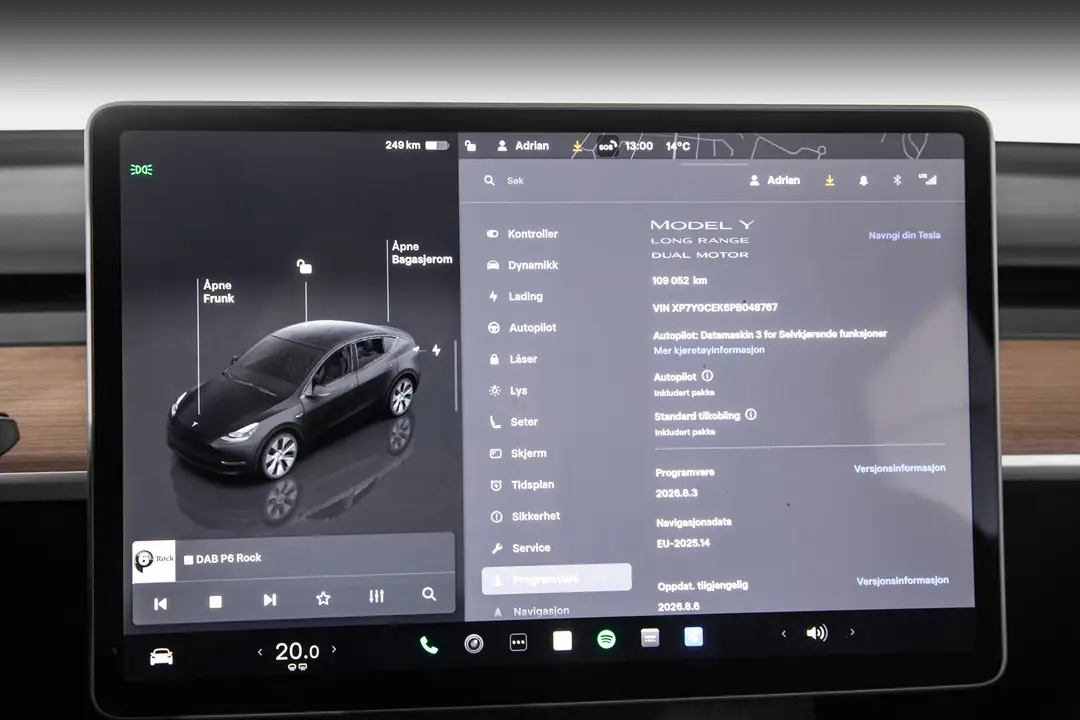The image size is (1080, 720).
Task: Open the grey card-shaped app in the dock
Action: click(x=650, y=638)
